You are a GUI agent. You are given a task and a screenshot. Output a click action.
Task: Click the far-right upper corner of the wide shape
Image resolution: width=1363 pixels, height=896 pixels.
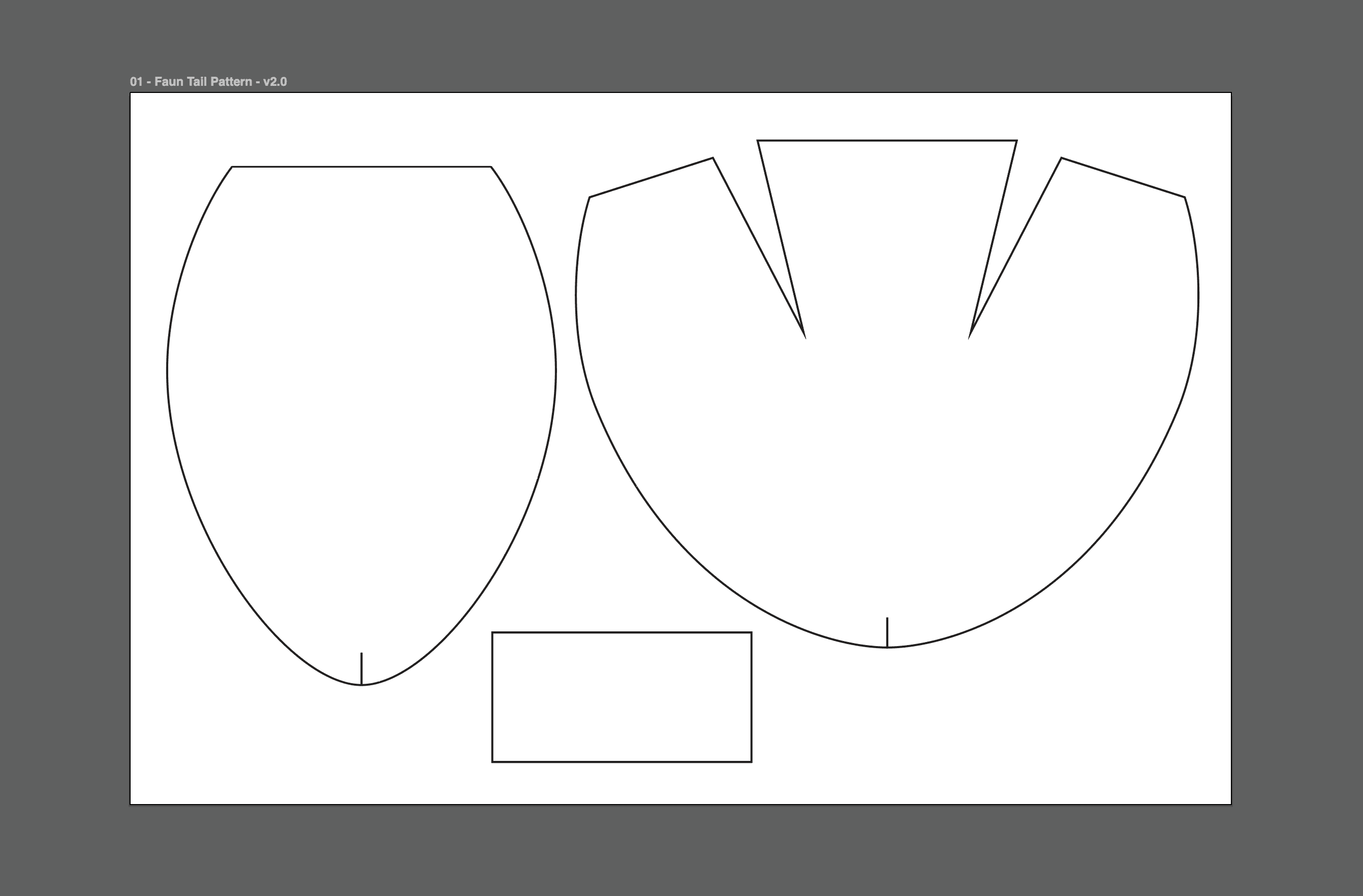(1184, 197)
